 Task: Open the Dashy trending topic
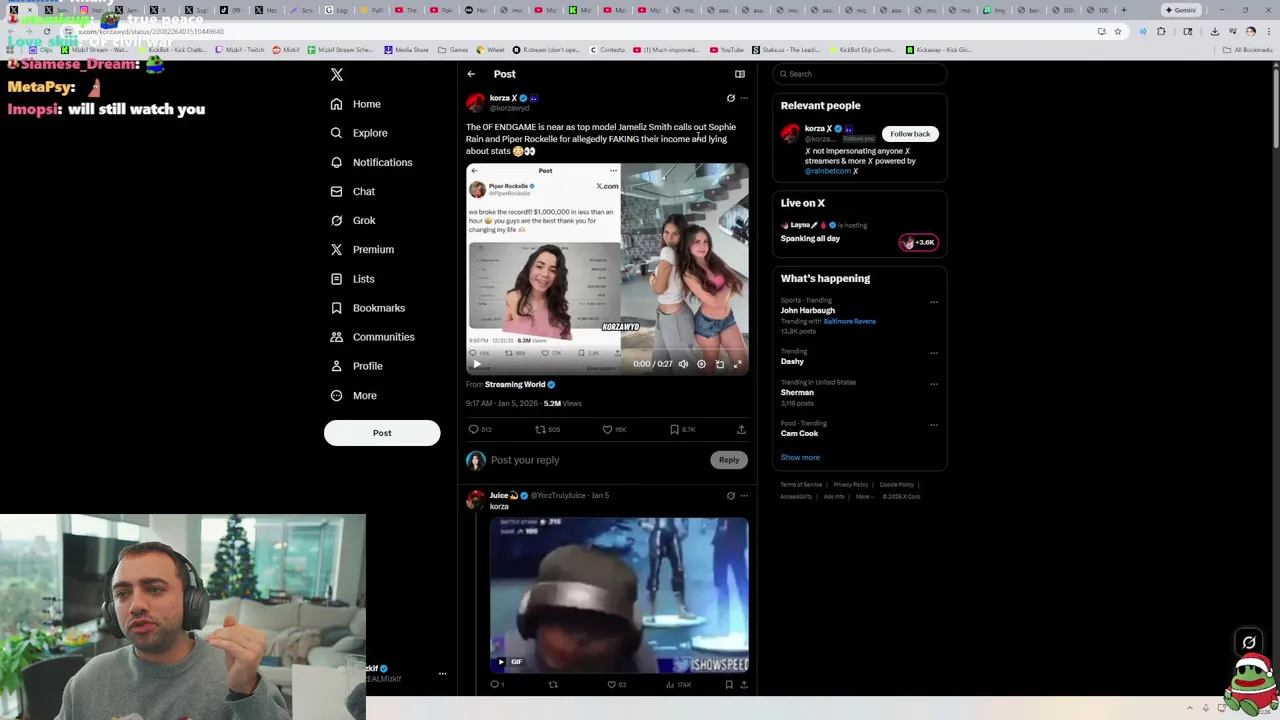coord(792,362)
